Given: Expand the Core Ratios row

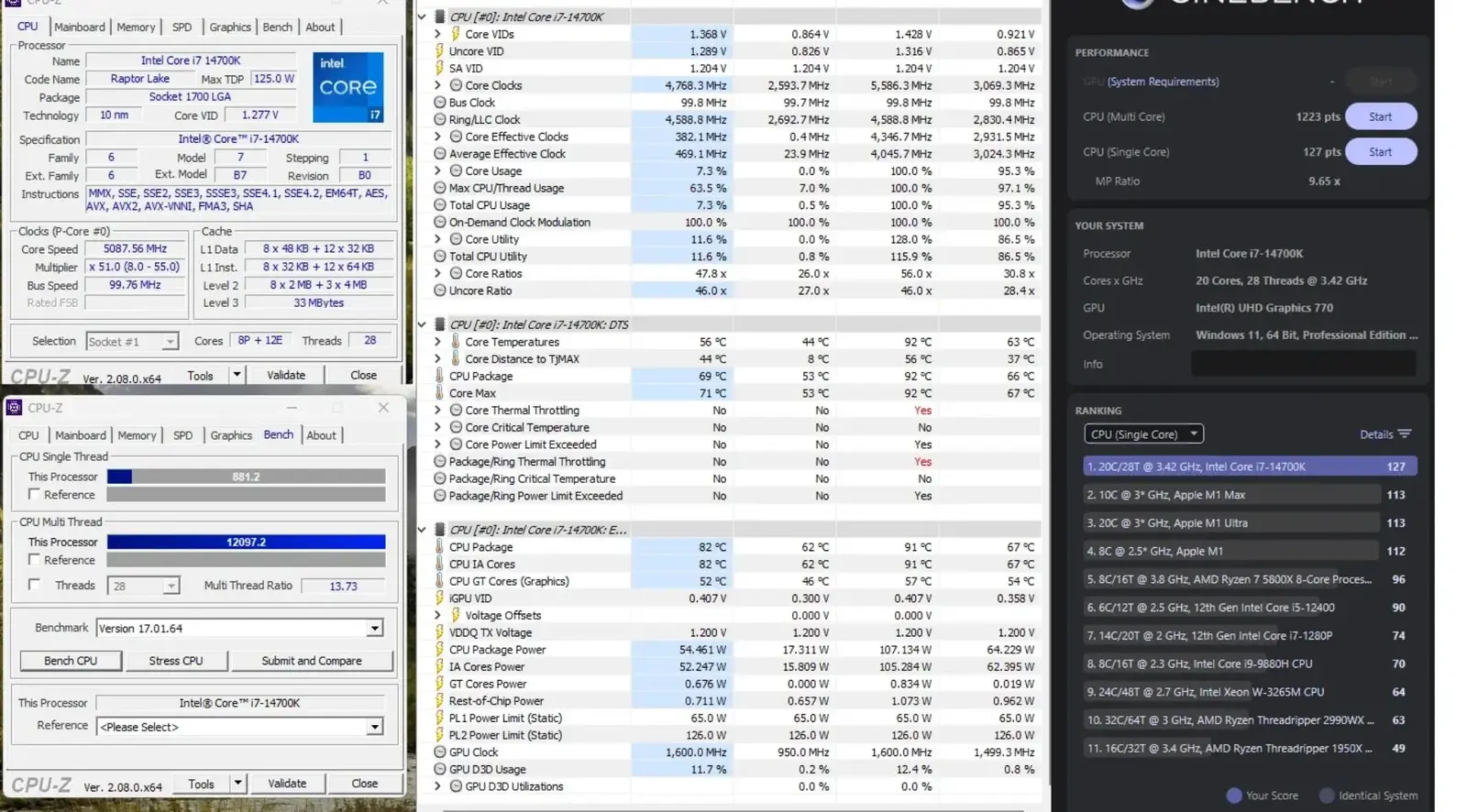Looking at the screenshot, I should click(x=437, y=273).
